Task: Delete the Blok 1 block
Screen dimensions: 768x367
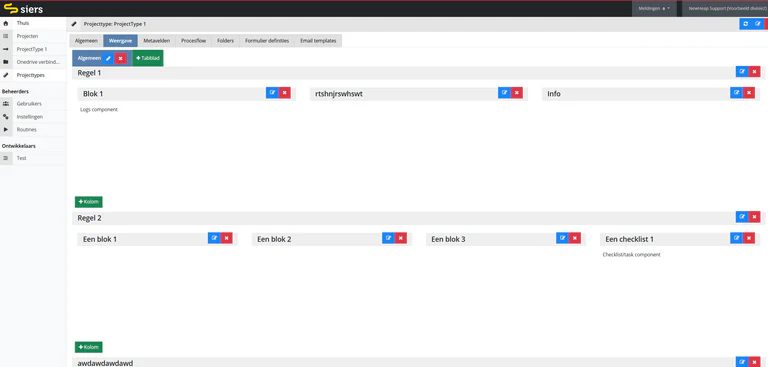Action: tap(285, 93)
